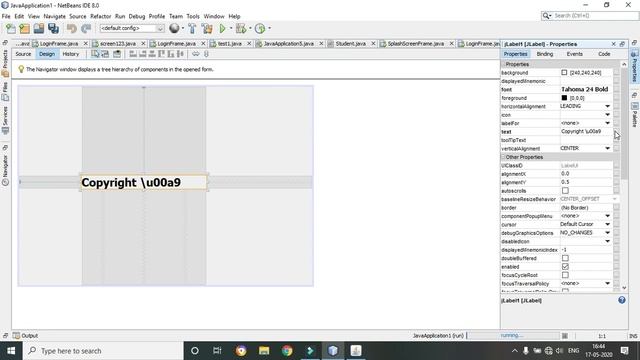The width and height of the screenshot is (640, 360).
Task: Click the Cortana circle icon
Action: 195,351
